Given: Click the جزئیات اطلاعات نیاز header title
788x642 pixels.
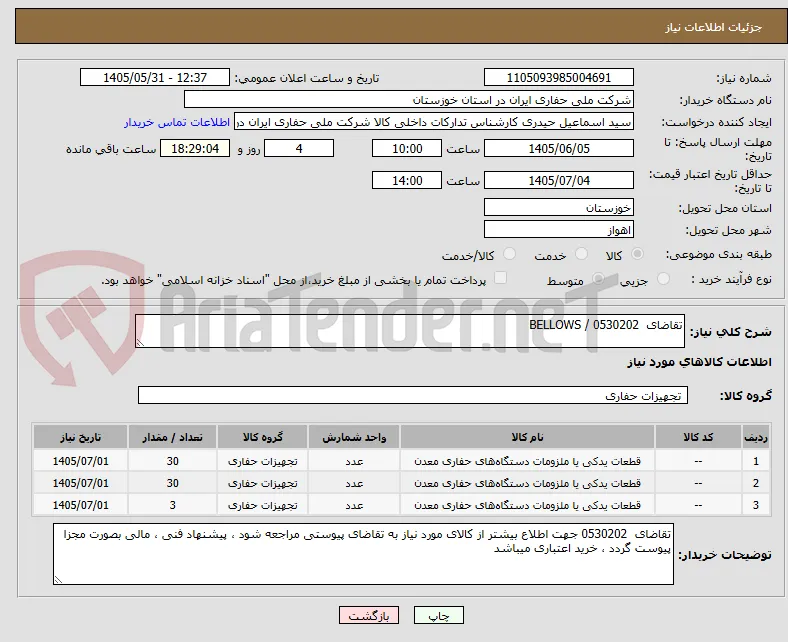Looking at the screenshot, I should click(x=713, y=27).
